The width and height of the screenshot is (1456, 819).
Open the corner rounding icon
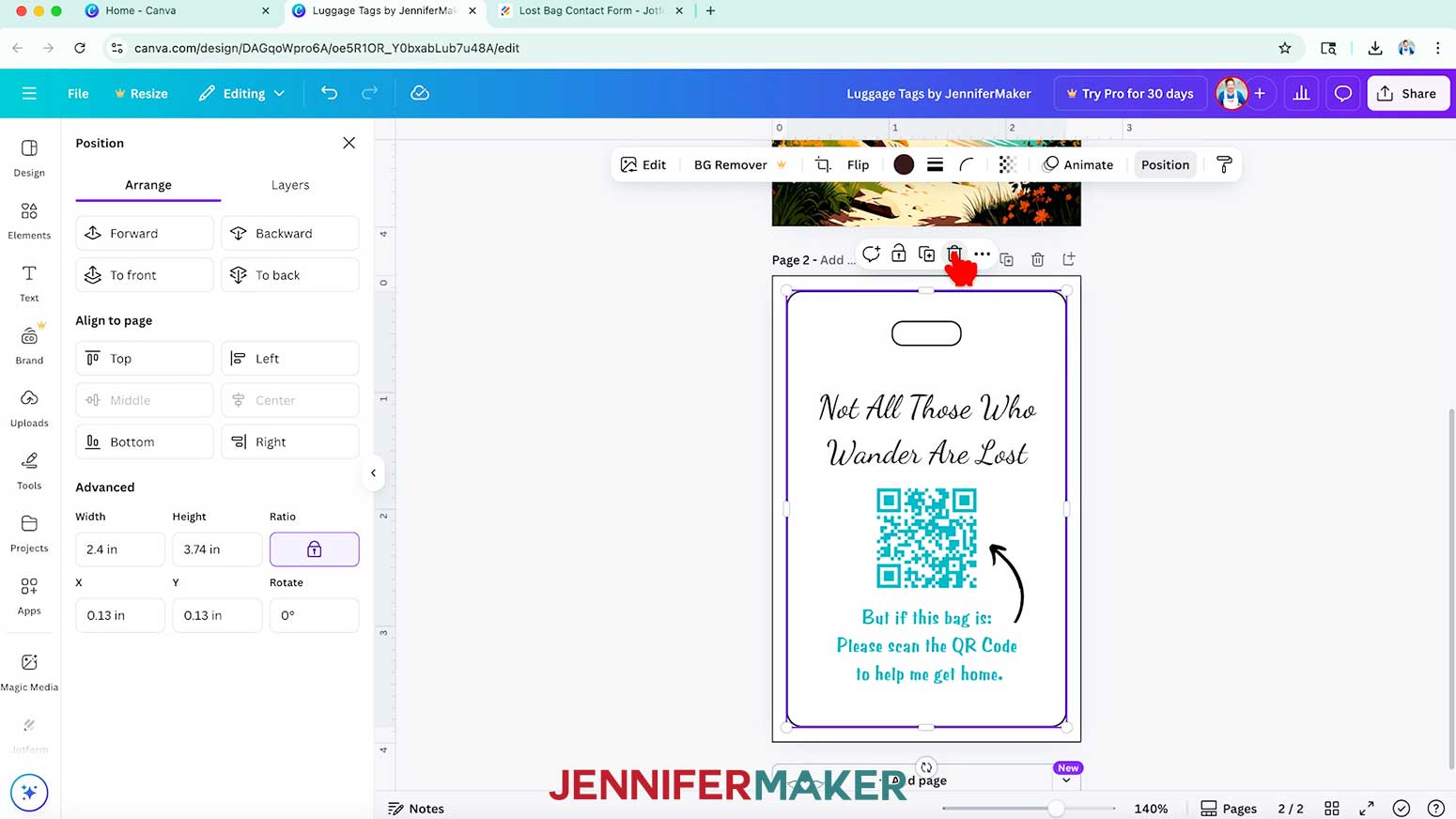(966, 164)
